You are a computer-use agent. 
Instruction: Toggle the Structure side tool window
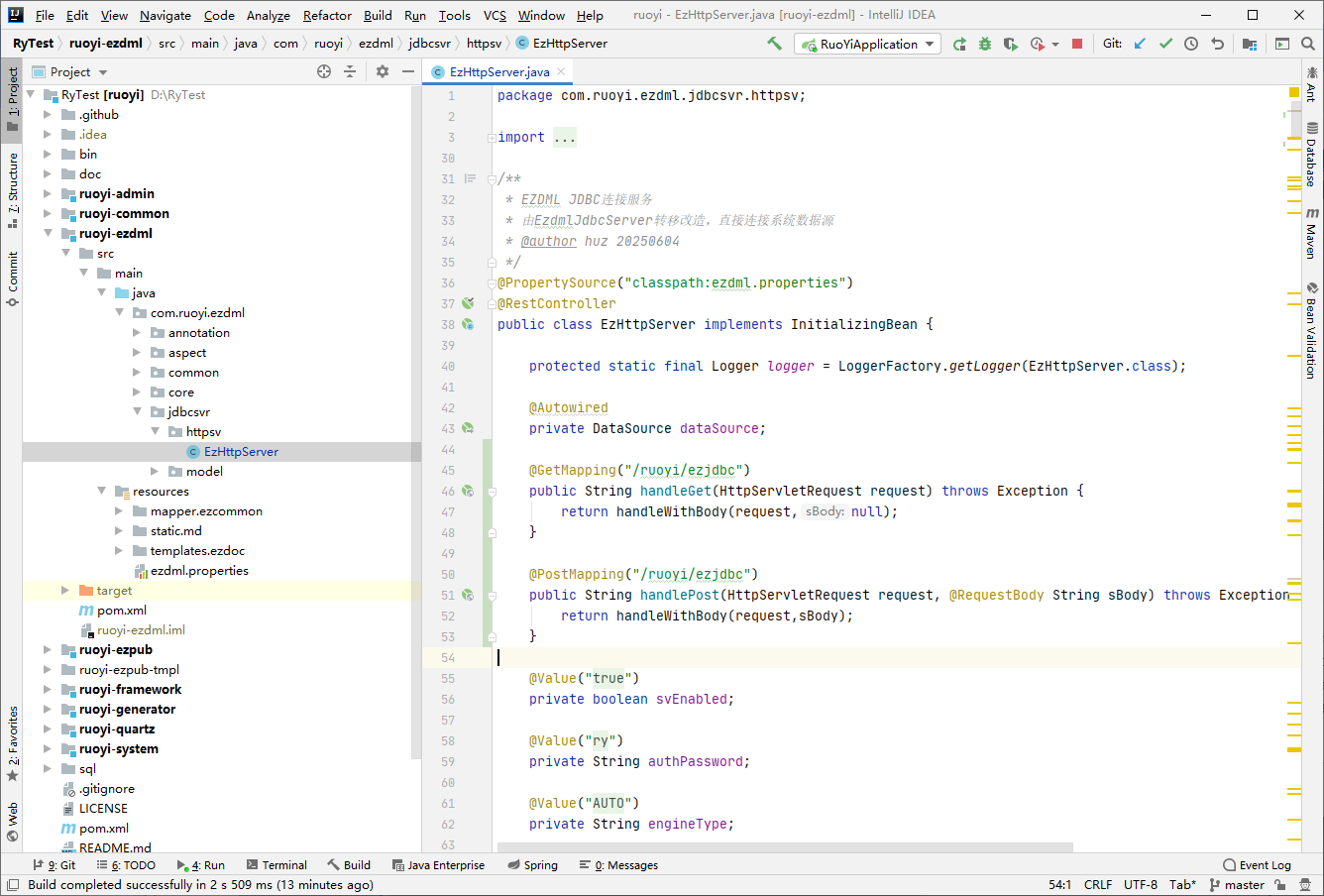click(13, 190)
